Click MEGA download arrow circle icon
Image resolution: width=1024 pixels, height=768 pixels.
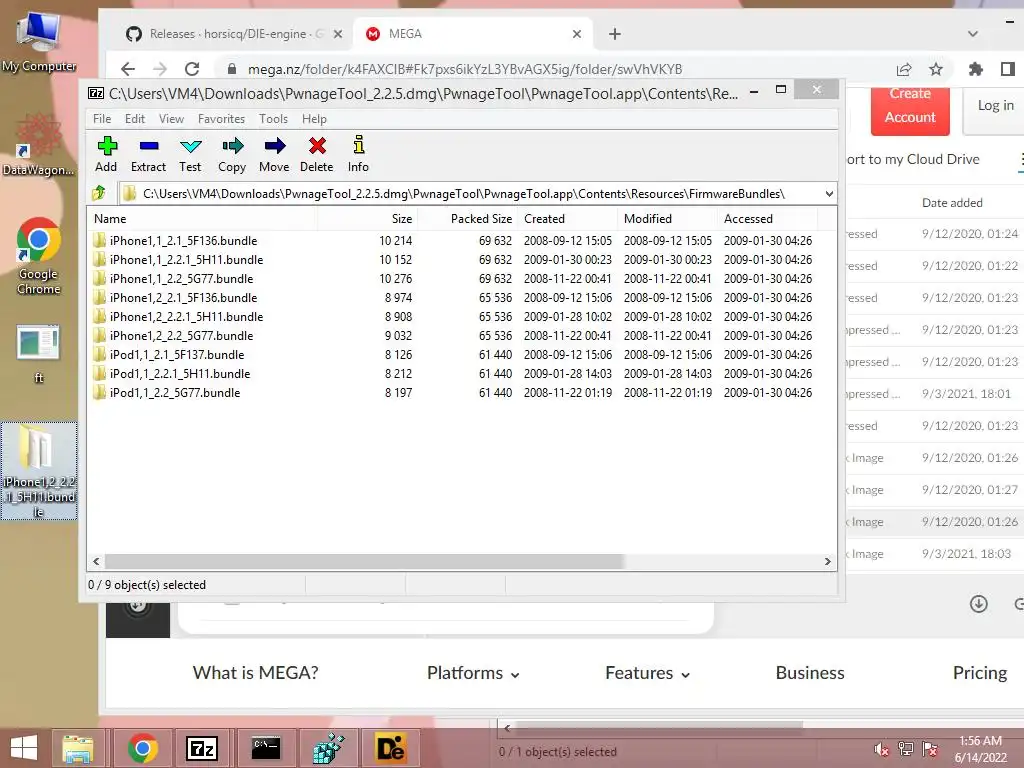pos(978,603)
